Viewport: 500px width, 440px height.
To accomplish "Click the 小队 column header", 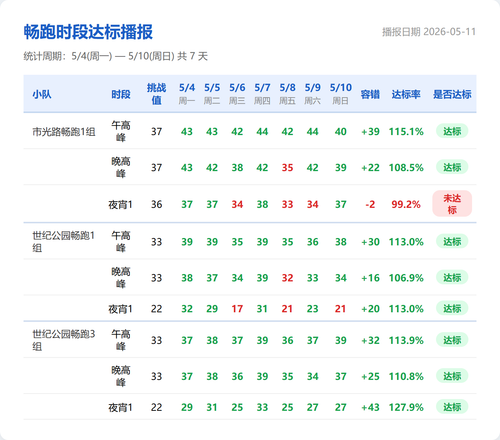I will (x=42, y=94).
